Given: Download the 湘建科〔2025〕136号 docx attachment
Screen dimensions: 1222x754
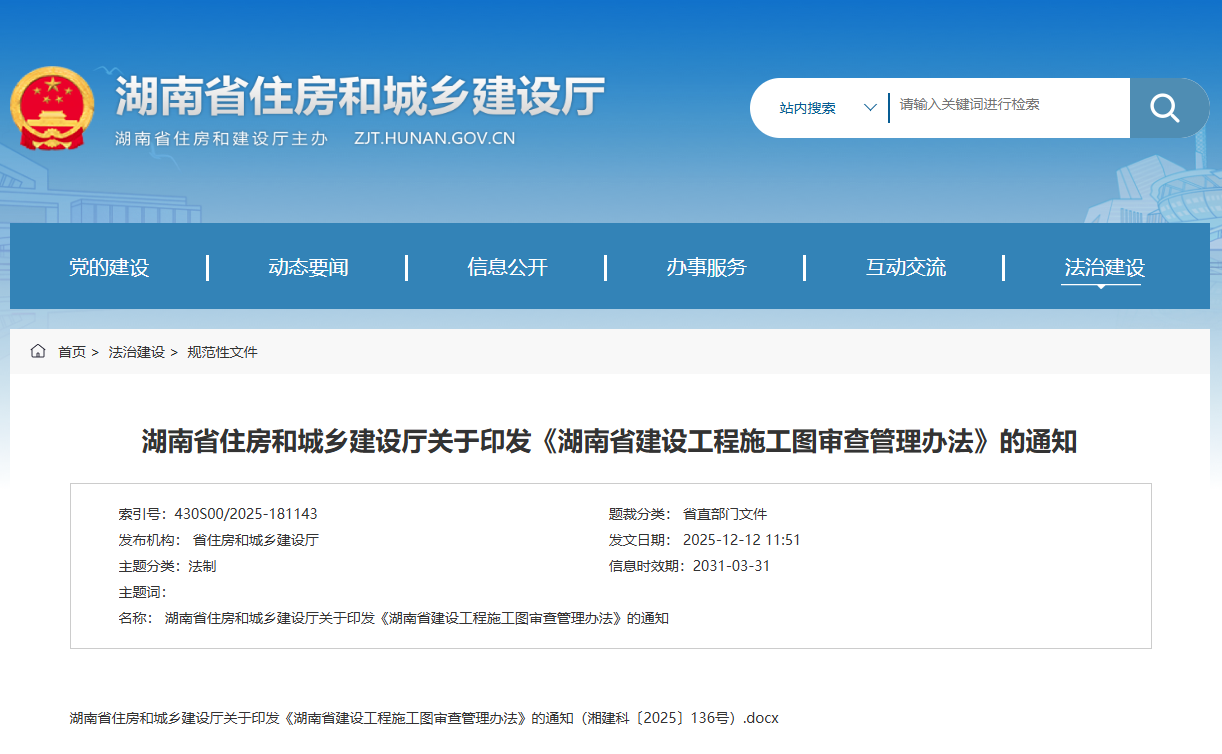Looking at the screenshot, I should coord(423,717).
